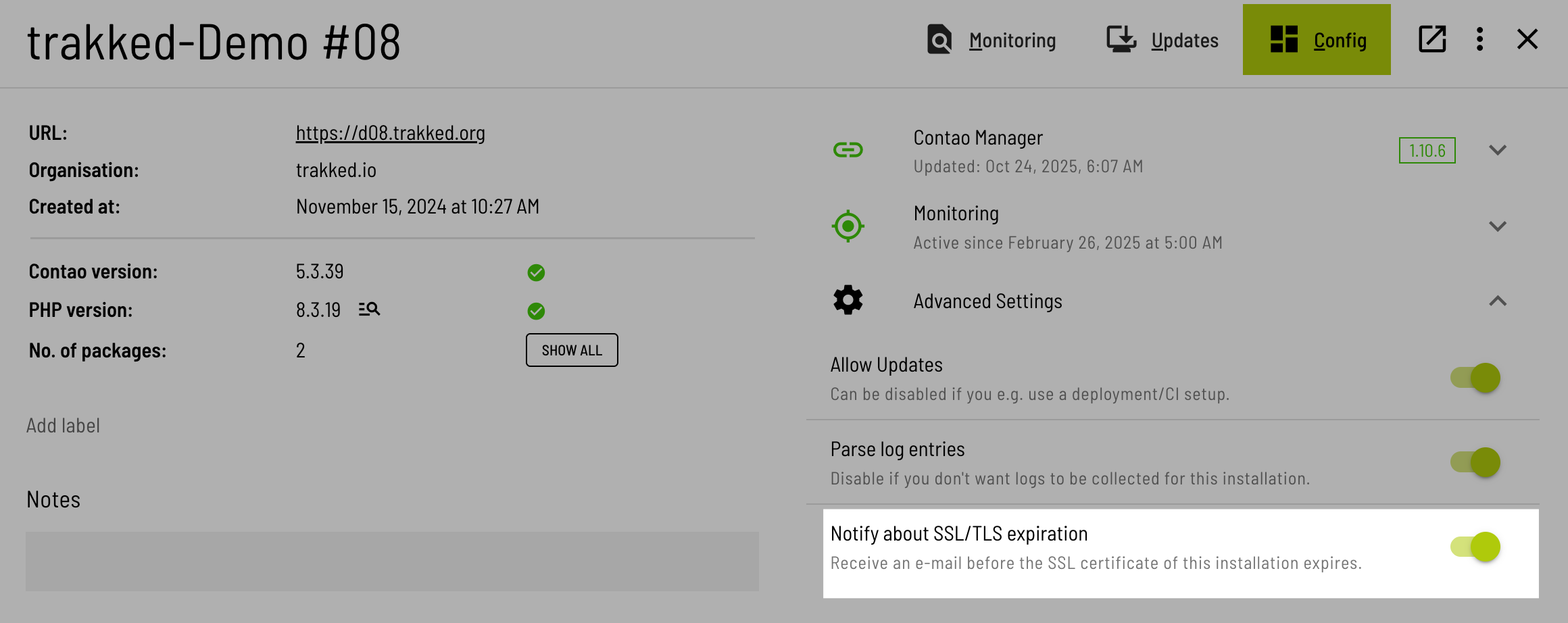The height and width of the screenshot is (623, 1568).
Task: Switch to the Updates tab
Action: click(x=1162, y=40)
